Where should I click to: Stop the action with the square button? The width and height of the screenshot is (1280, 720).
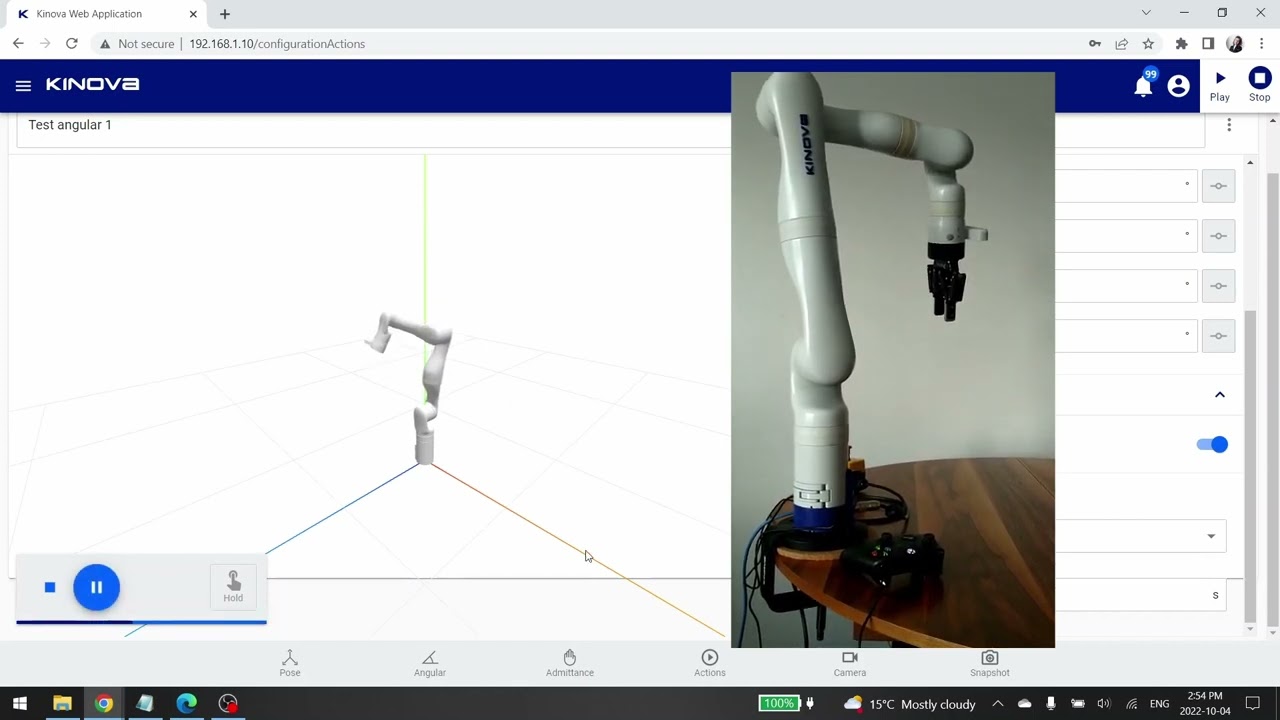coord(50,587)
